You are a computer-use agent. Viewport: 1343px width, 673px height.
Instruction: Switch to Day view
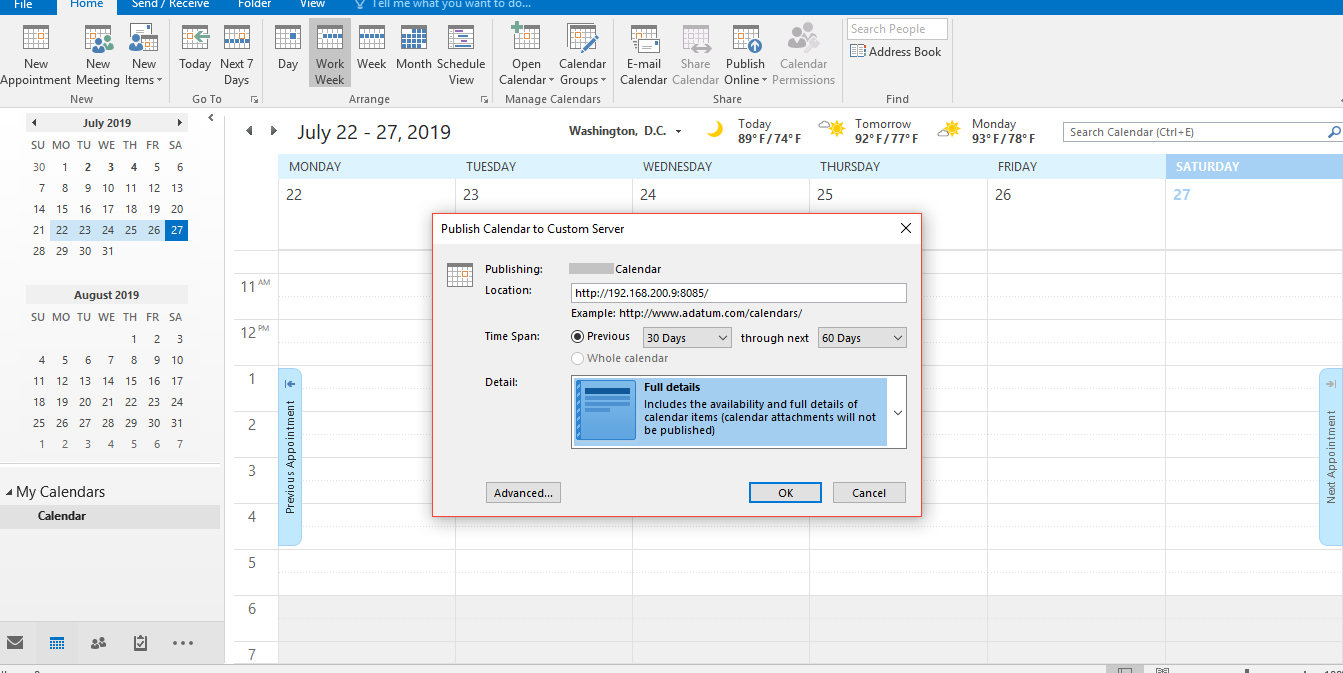[x=288, y=48]
